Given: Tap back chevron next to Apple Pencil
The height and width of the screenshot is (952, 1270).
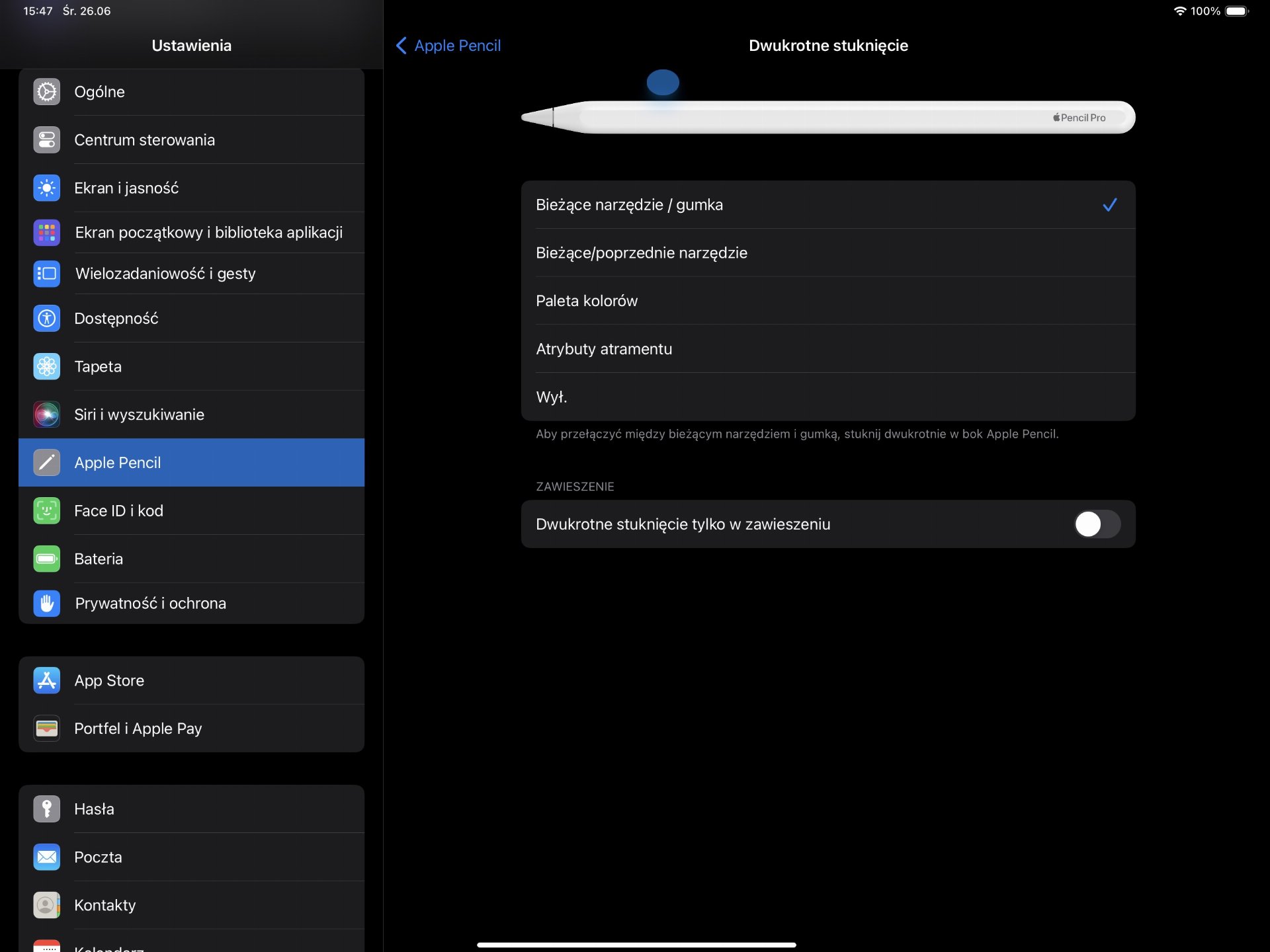Looking at the screenshot, I should (401, 46).
